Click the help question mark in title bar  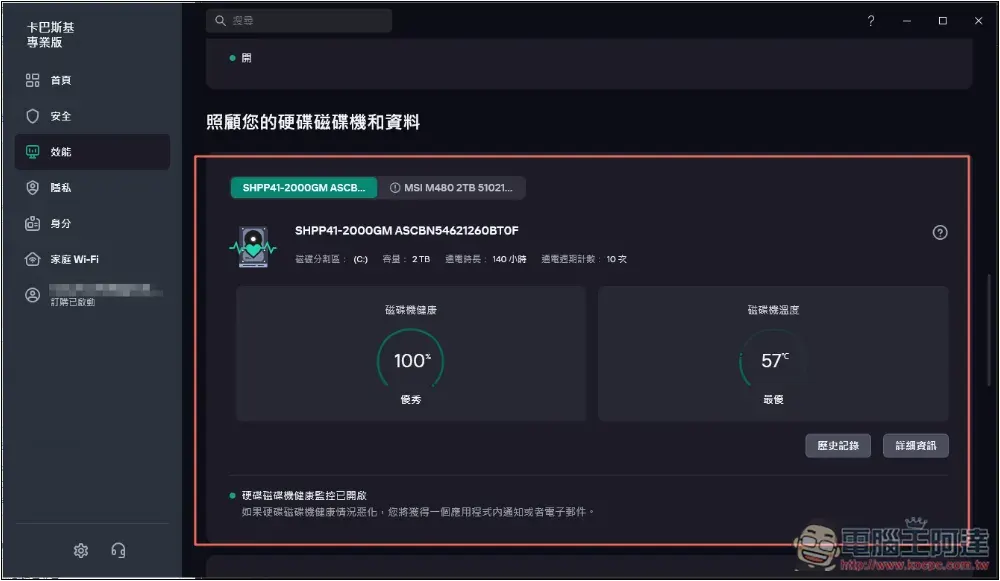(x=871, y=21)
